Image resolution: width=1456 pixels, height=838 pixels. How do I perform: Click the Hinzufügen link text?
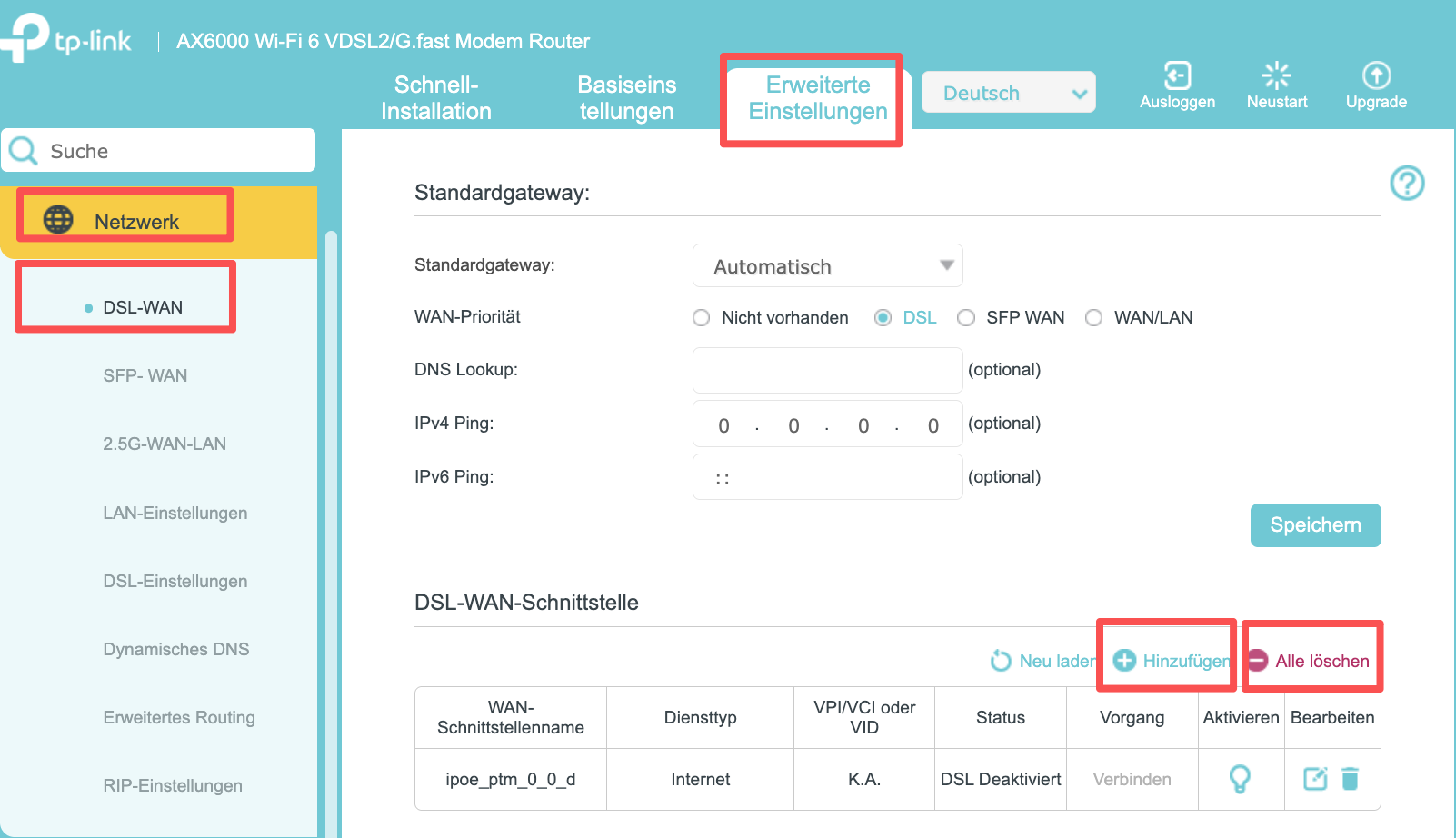1186,661
